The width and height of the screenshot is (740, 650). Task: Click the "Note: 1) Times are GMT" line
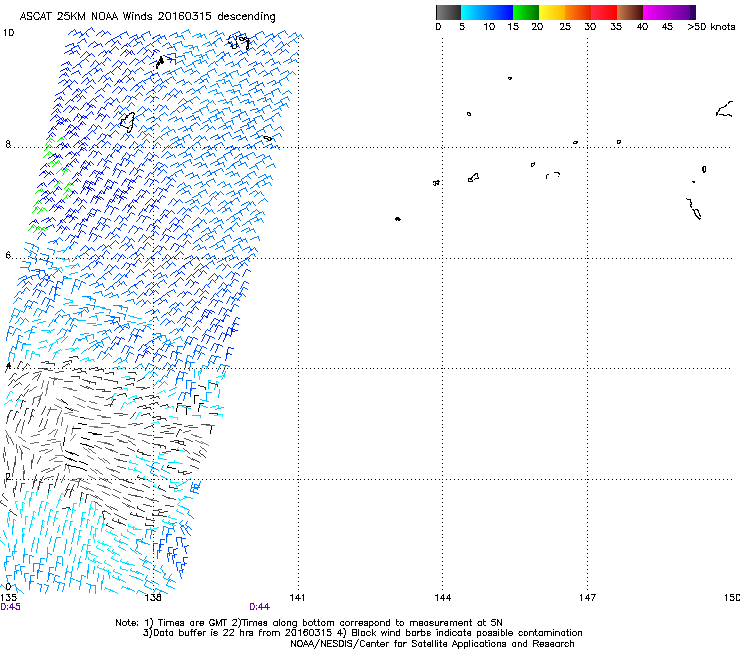click(309, 623)
